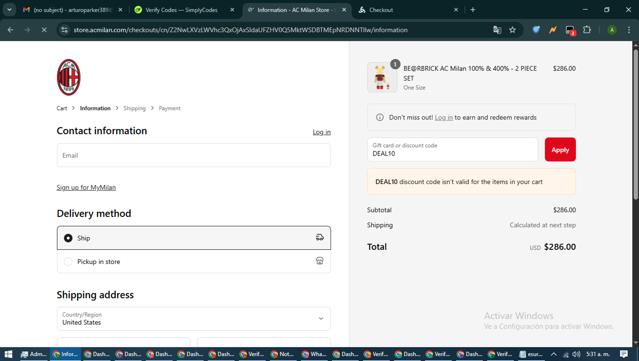639x361 pixels.
Task: Click the translate page icon in address bar
Action: (497, 30)
